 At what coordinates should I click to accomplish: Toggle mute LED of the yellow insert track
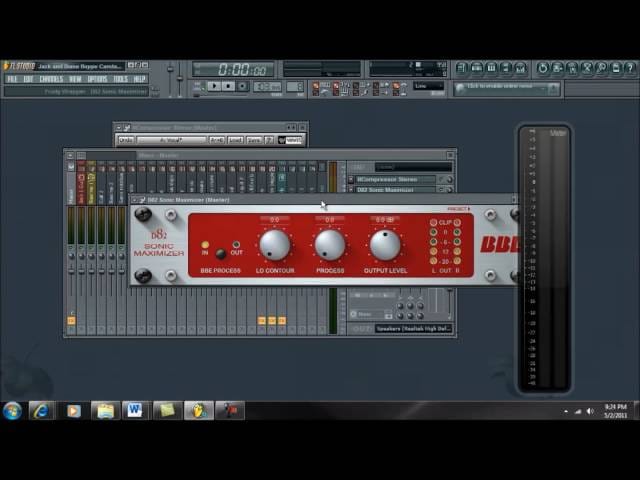[x=91, y=248]
